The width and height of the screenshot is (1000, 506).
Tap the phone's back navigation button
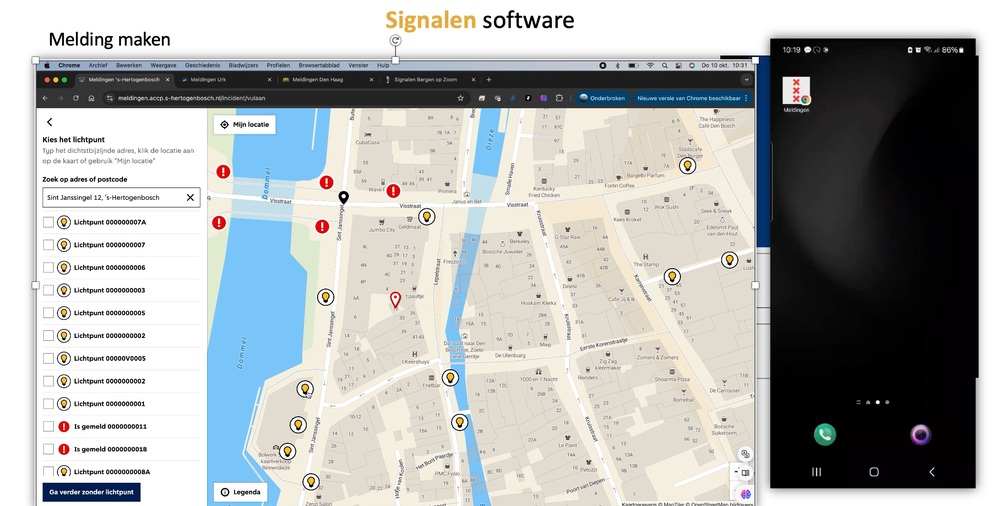click(x=932, y=472)
